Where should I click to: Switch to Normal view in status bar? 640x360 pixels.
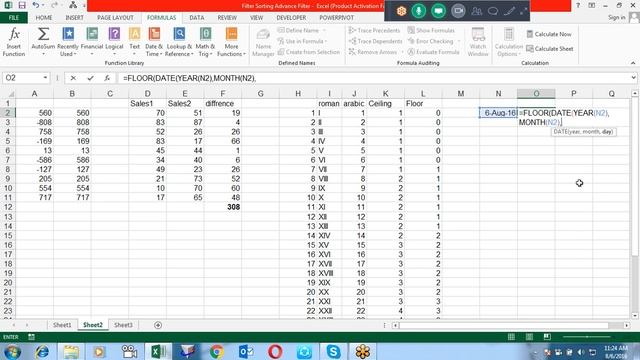pyautogui.click(x=511, y=337)
